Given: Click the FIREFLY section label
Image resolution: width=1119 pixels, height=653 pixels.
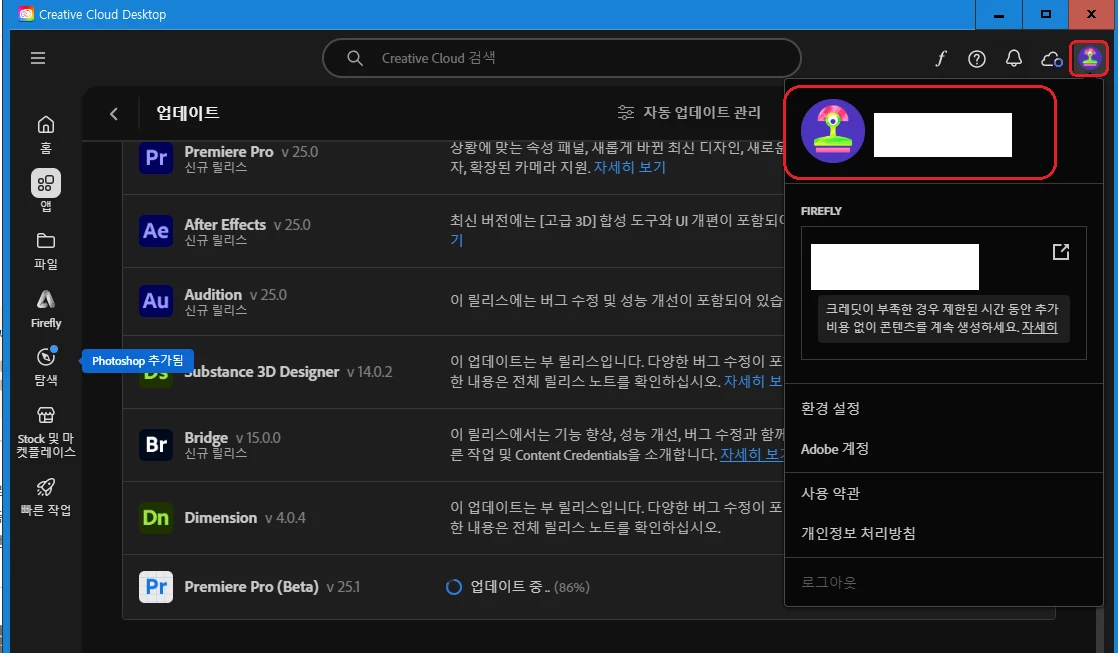Looking at the screenshot, I should click(x=821, y=211).
